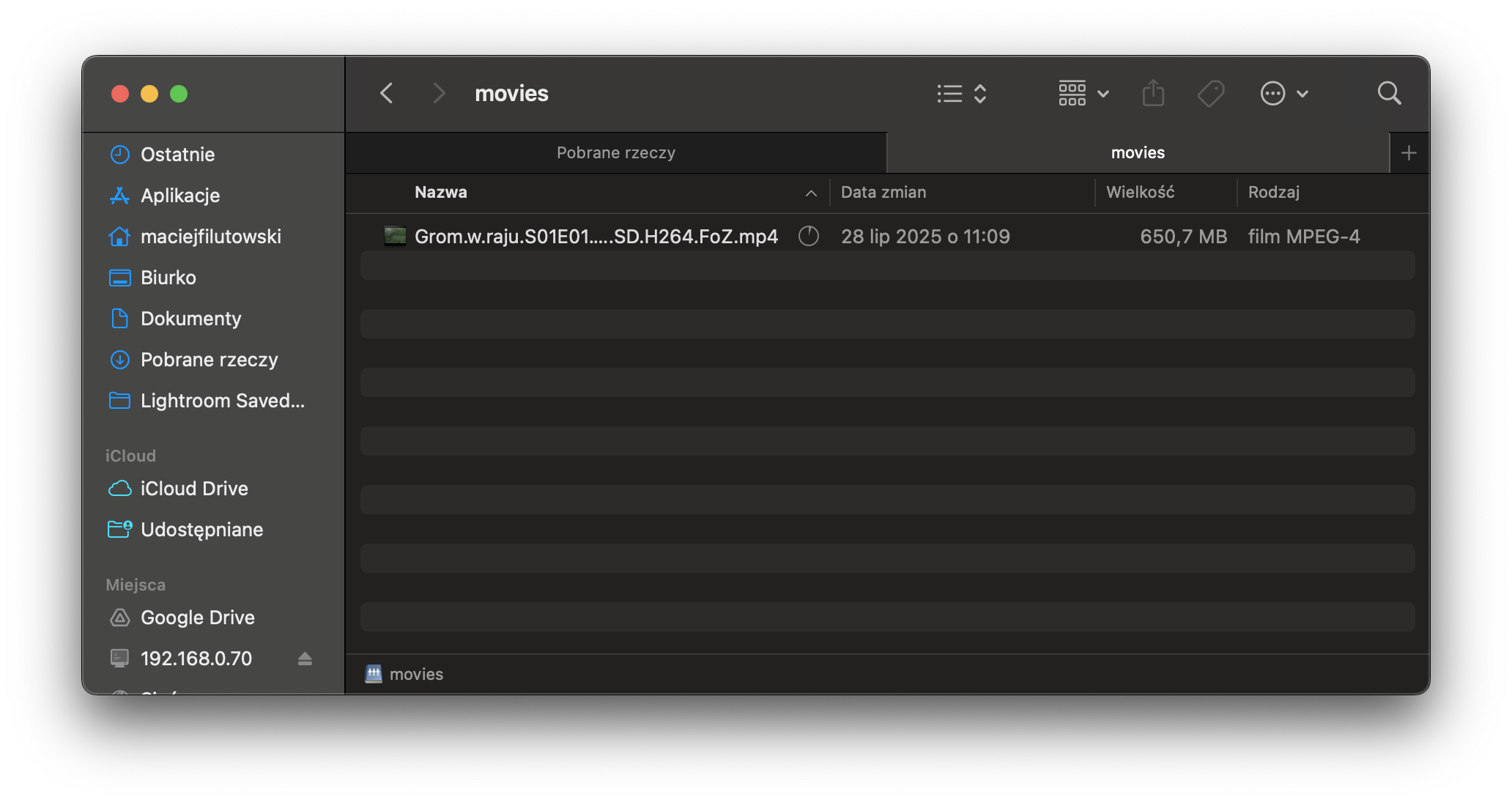Sort by the Wielkość column header
Screen dimensions: 1512x803
1140,193
